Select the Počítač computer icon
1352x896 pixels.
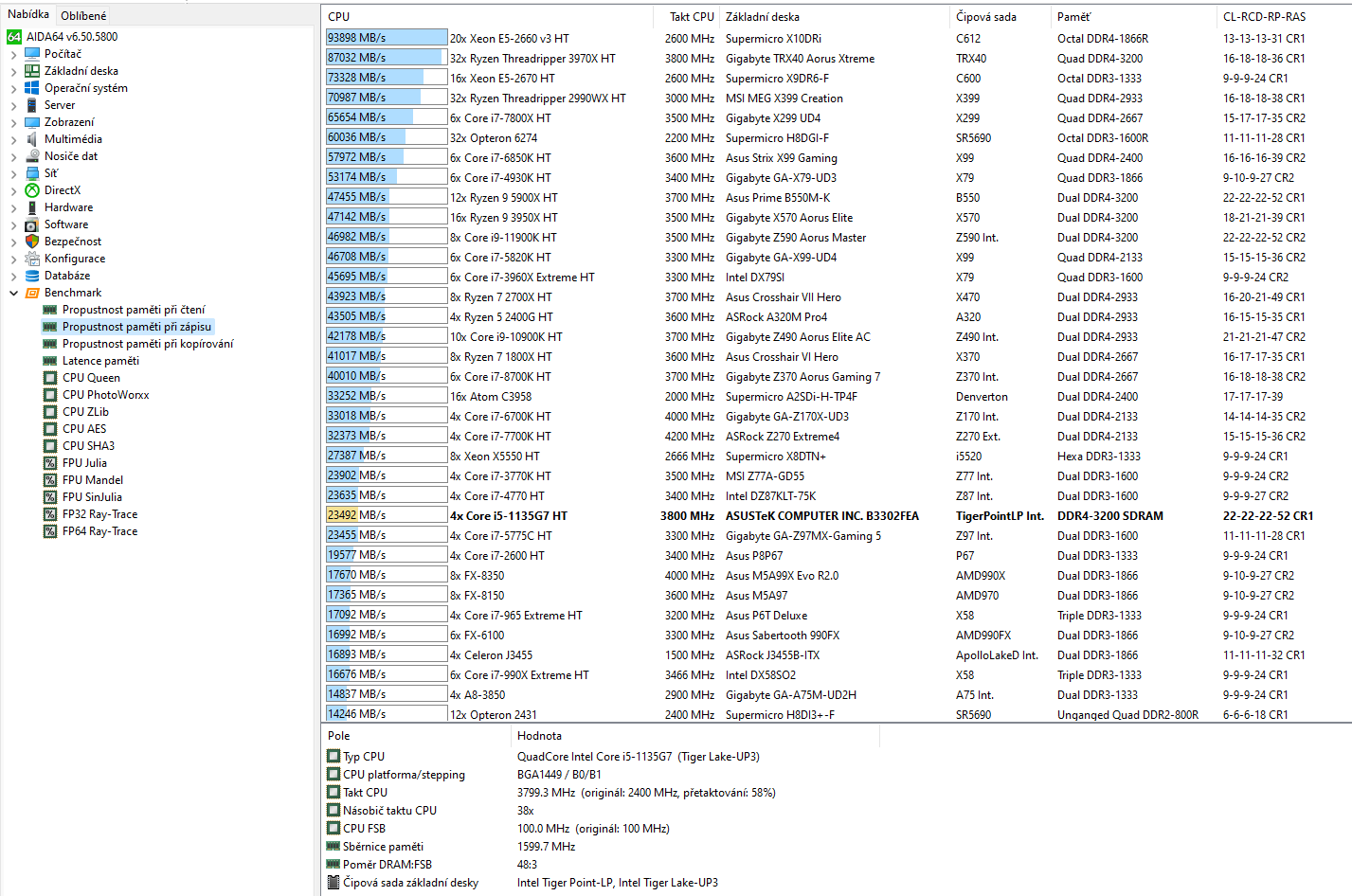[x=32, y=54]
